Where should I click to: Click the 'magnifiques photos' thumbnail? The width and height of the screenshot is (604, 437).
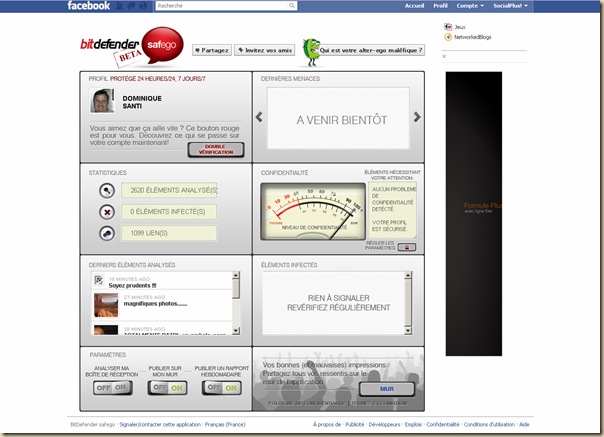(x=106, y=305)
